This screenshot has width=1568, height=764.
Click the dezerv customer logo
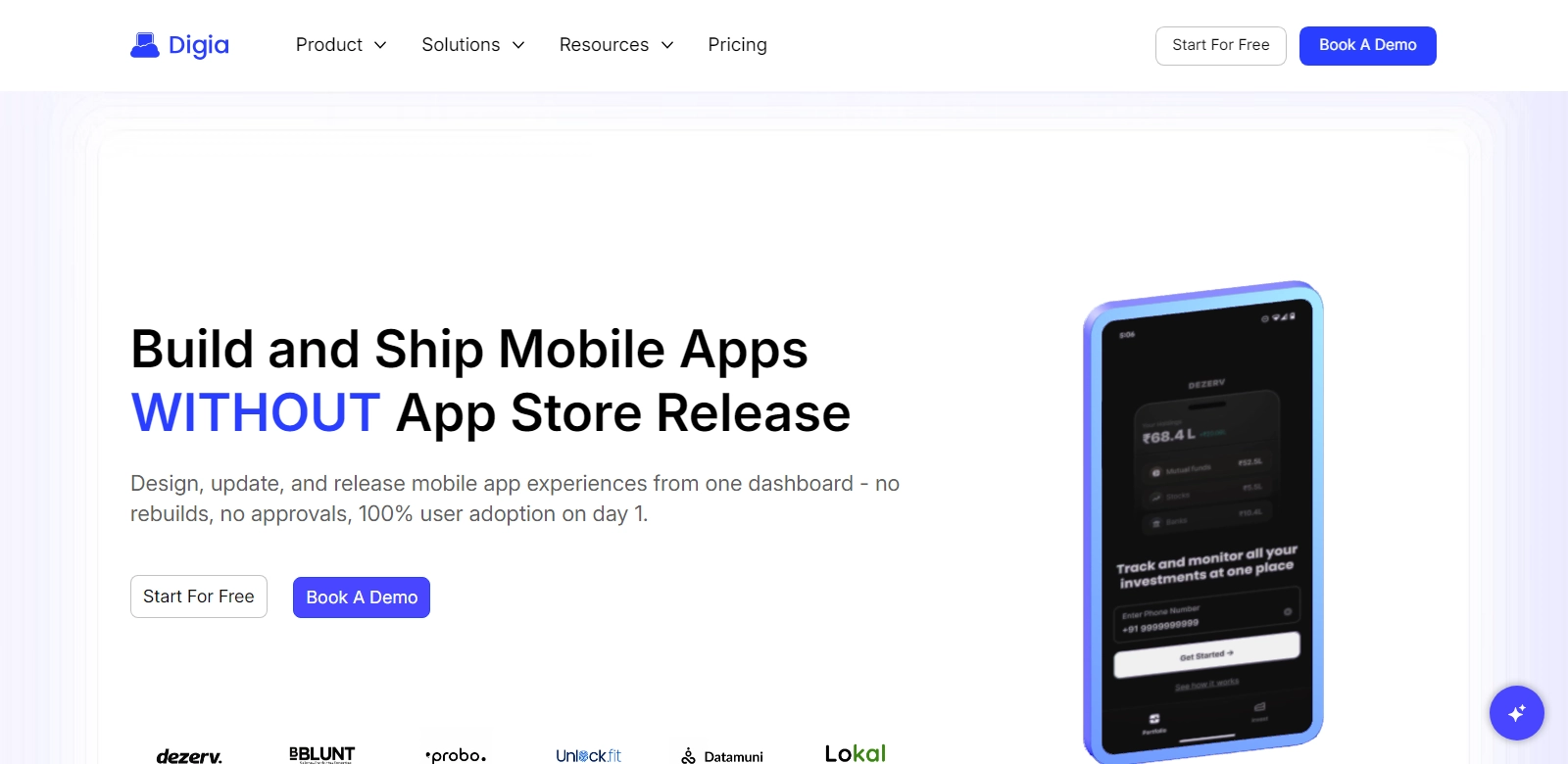189,755
